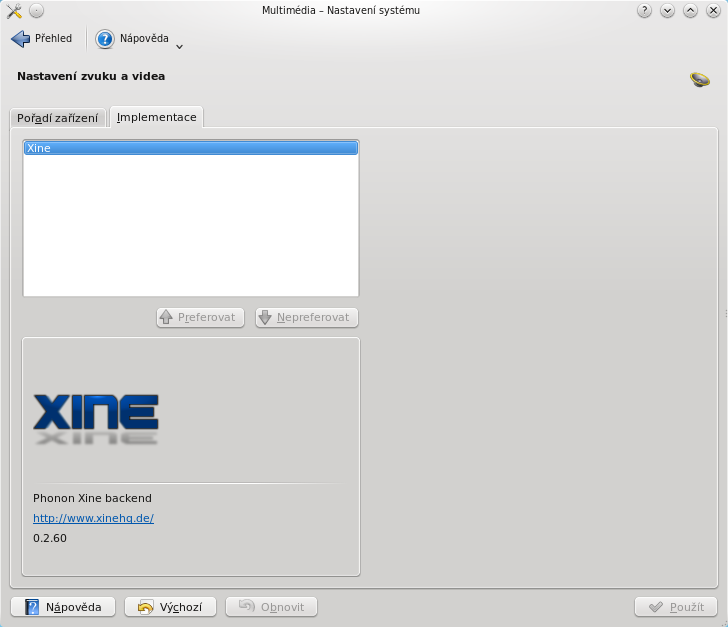Click the Nastavení zvuku a videa heading

point(91,76)
